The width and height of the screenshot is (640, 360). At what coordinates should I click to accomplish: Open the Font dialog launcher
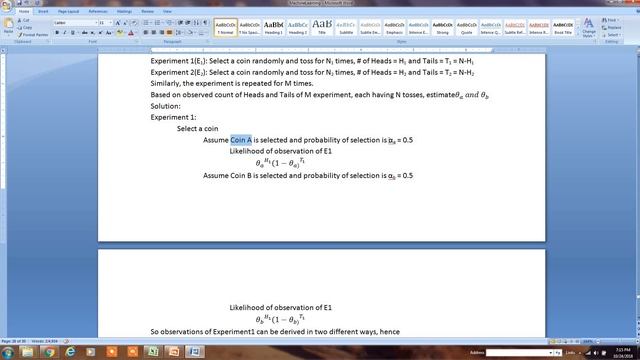pos(136,42)
